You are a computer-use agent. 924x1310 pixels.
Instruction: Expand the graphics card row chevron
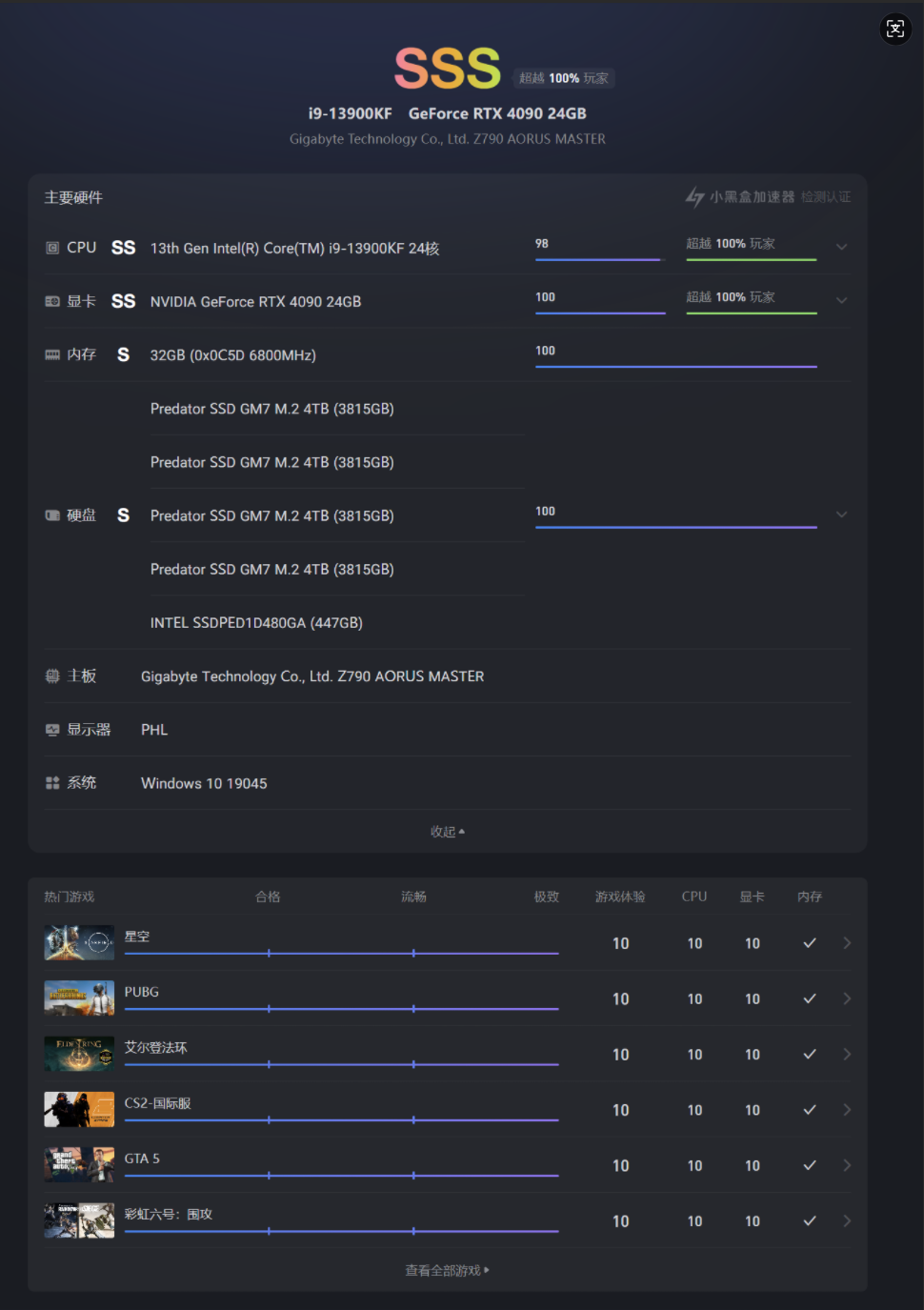point(841,301)
